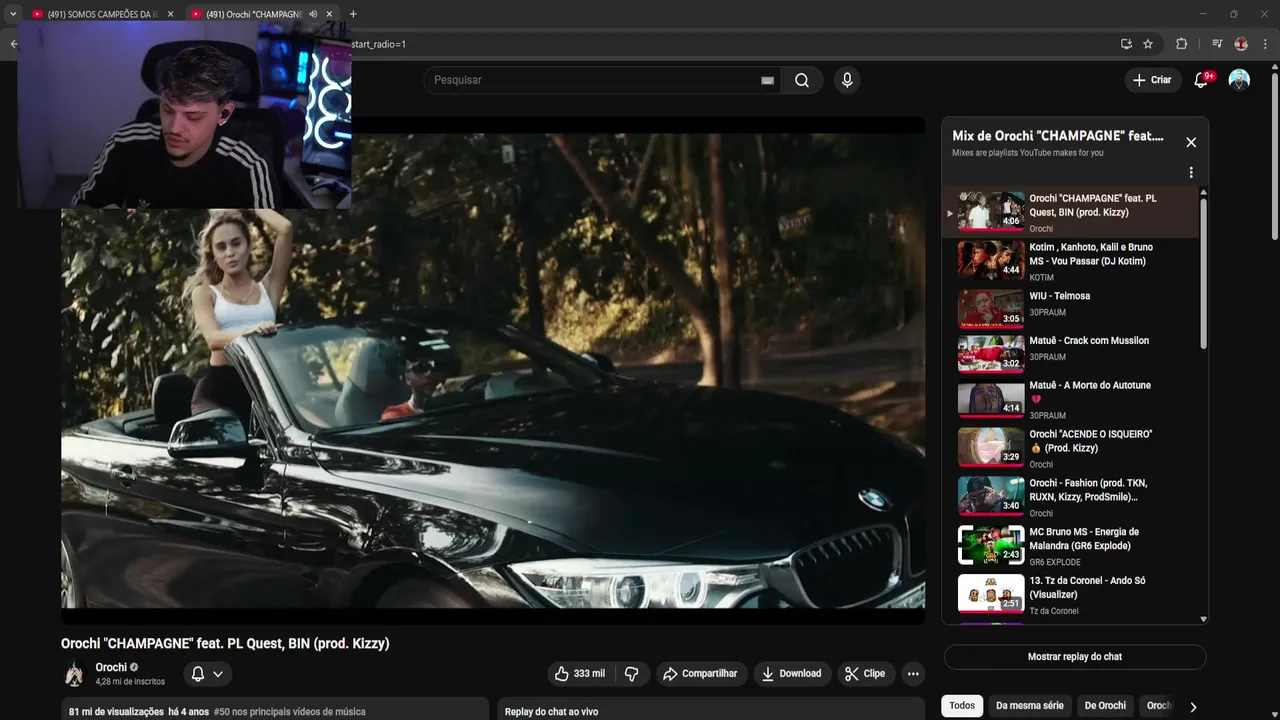Click Criar create button
Image resolution: width=1280 pixels, height=720 pixels.
click(1151, 80)
